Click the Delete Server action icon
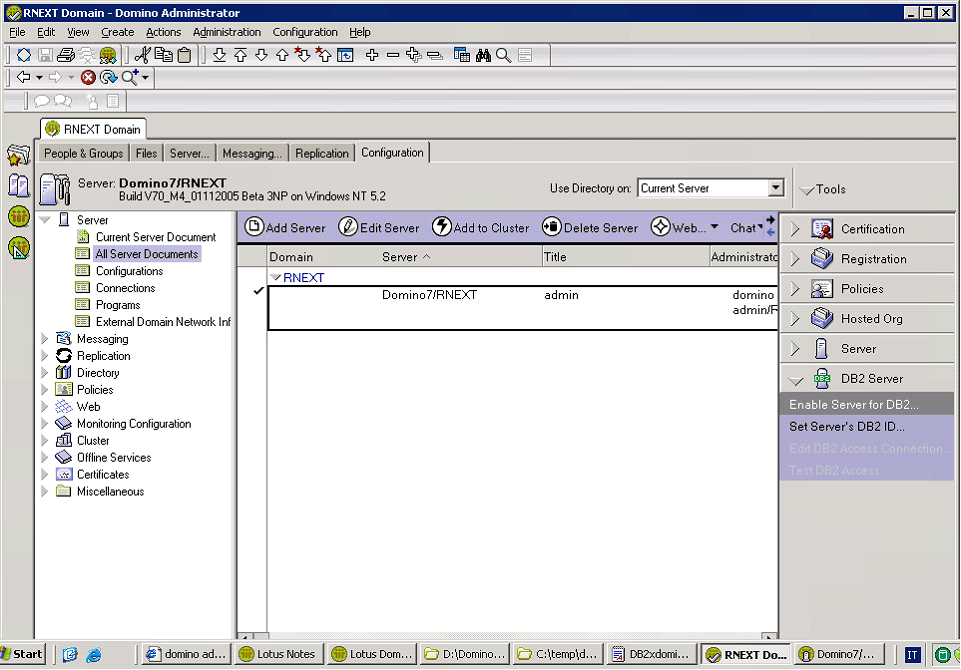This screenshot has height=670, width=961. tap(552, 227)
